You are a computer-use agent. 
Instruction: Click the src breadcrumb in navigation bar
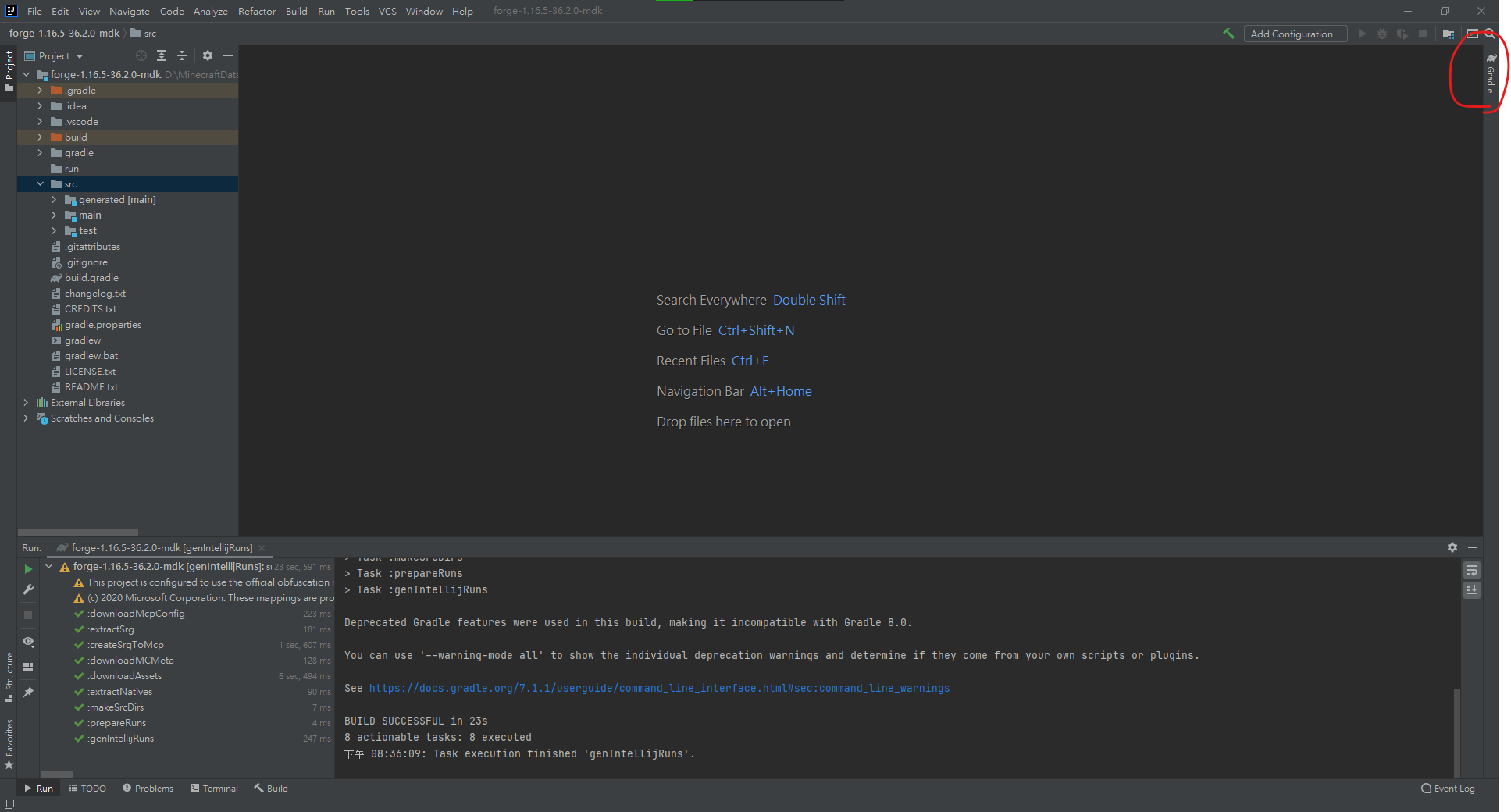point(144,34)
